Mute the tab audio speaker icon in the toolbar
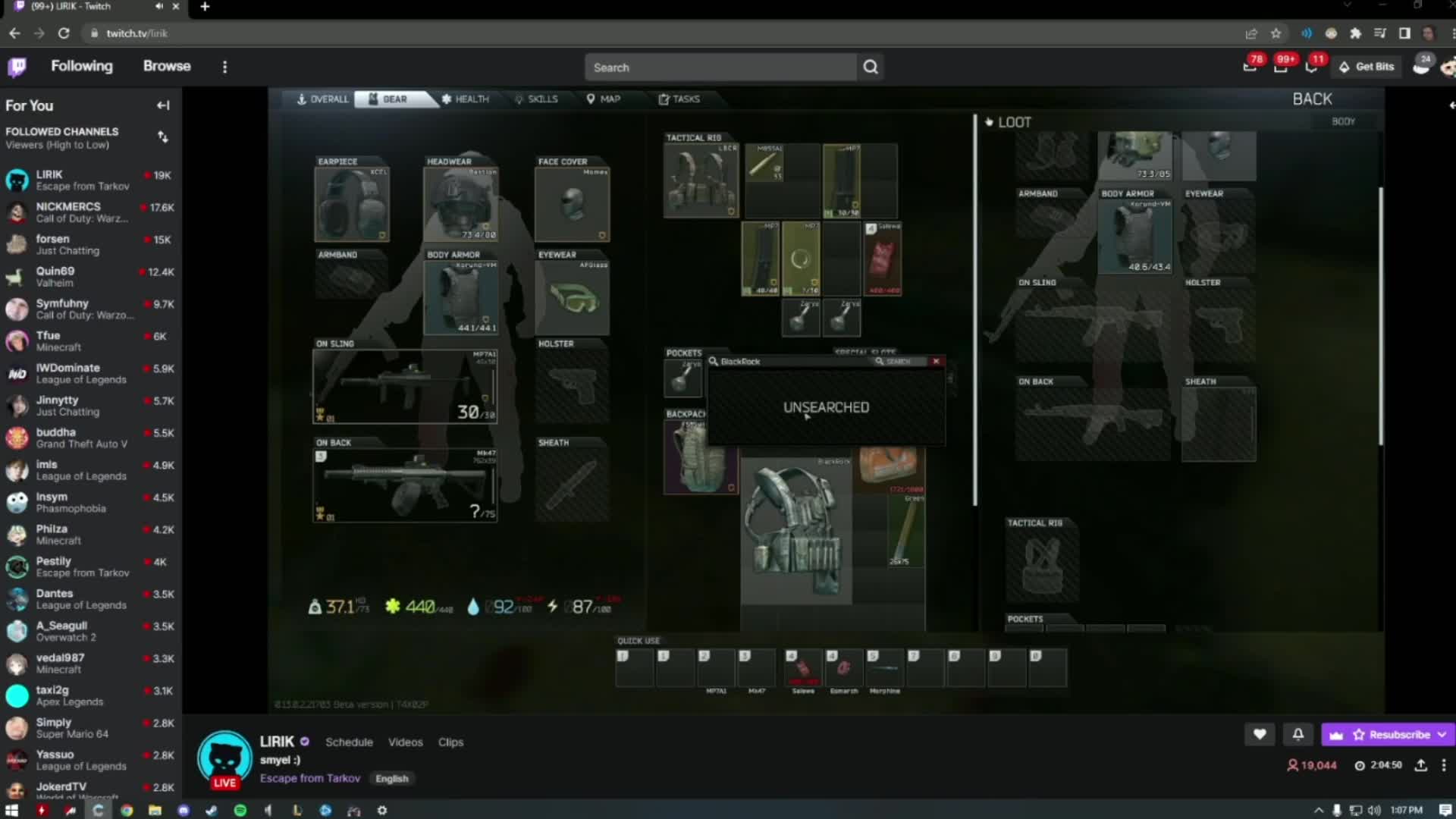 click(1306, 33)
